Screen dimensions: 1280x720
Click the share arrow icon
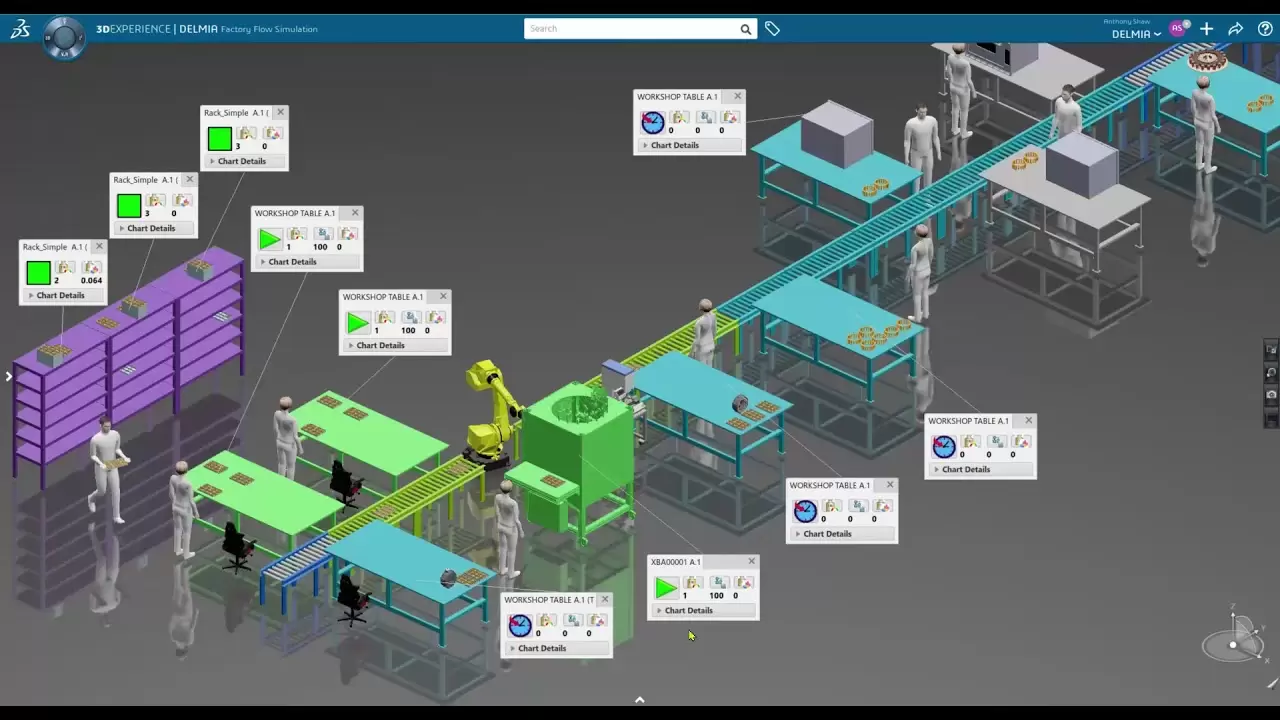pos(1235,29)
